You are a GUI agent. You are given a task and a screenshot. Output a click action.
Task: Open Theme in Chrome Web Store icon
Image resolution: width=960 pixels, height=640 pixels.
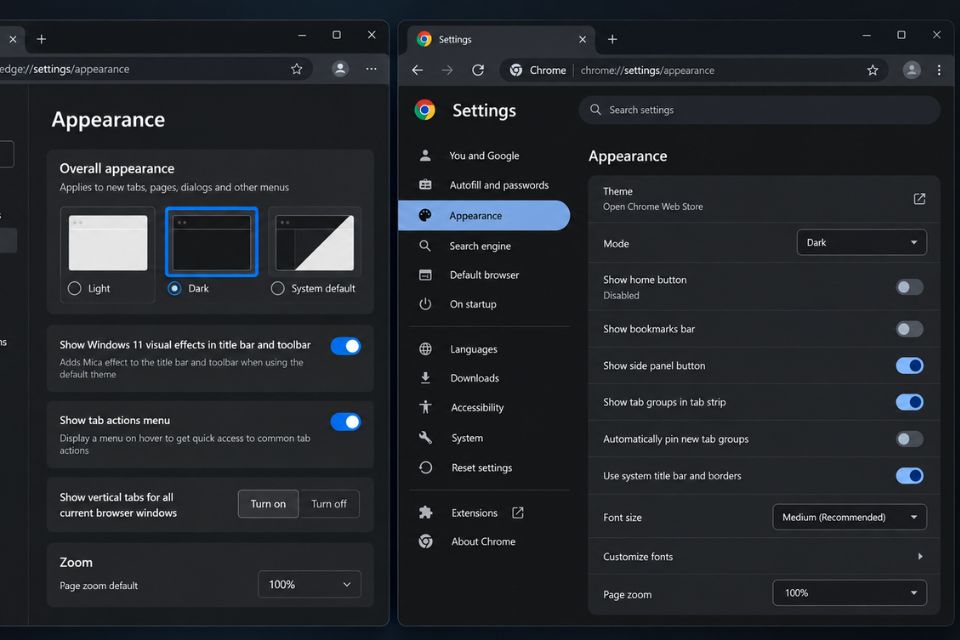pos(919,199)
